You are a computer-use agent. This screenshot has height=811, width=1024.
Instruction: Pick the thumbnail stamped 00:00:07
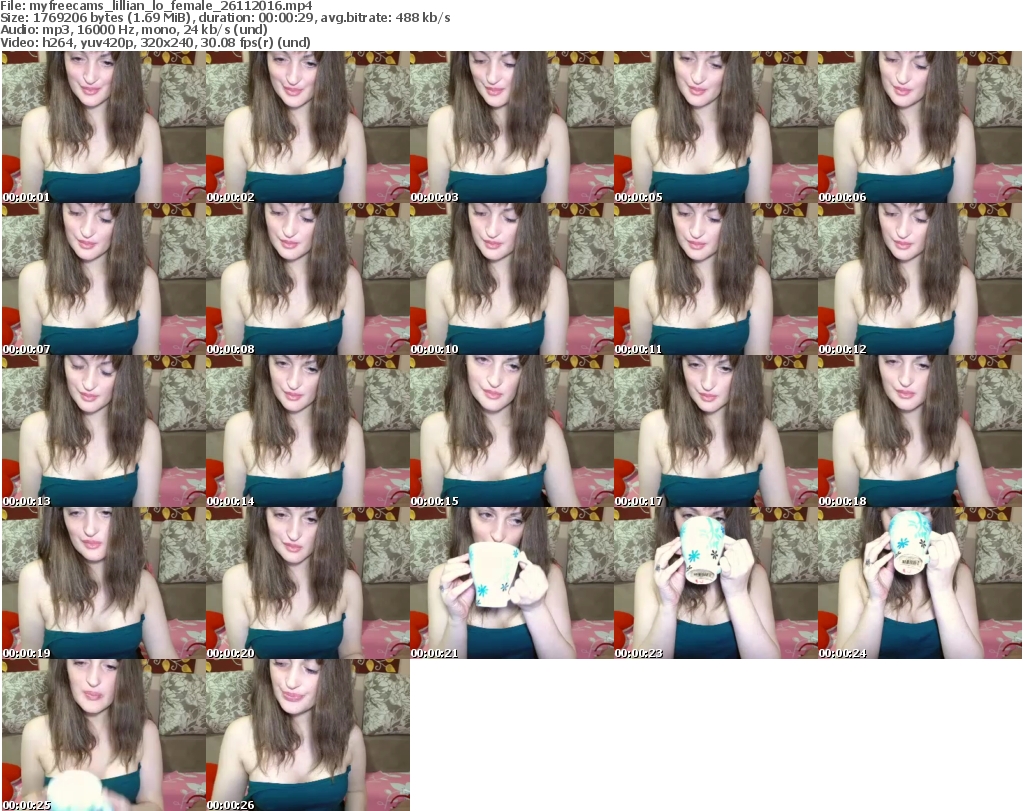click(x=104, y=279)
